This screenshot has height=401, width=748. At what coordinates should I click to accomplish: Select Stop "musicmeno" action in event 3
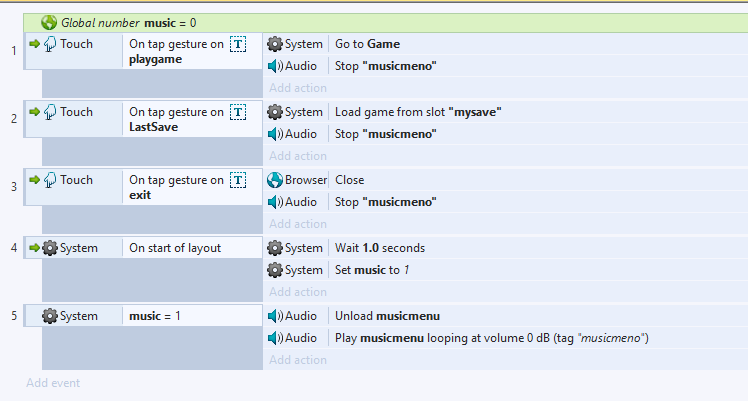pyautogui.click(x=506, y=202)
